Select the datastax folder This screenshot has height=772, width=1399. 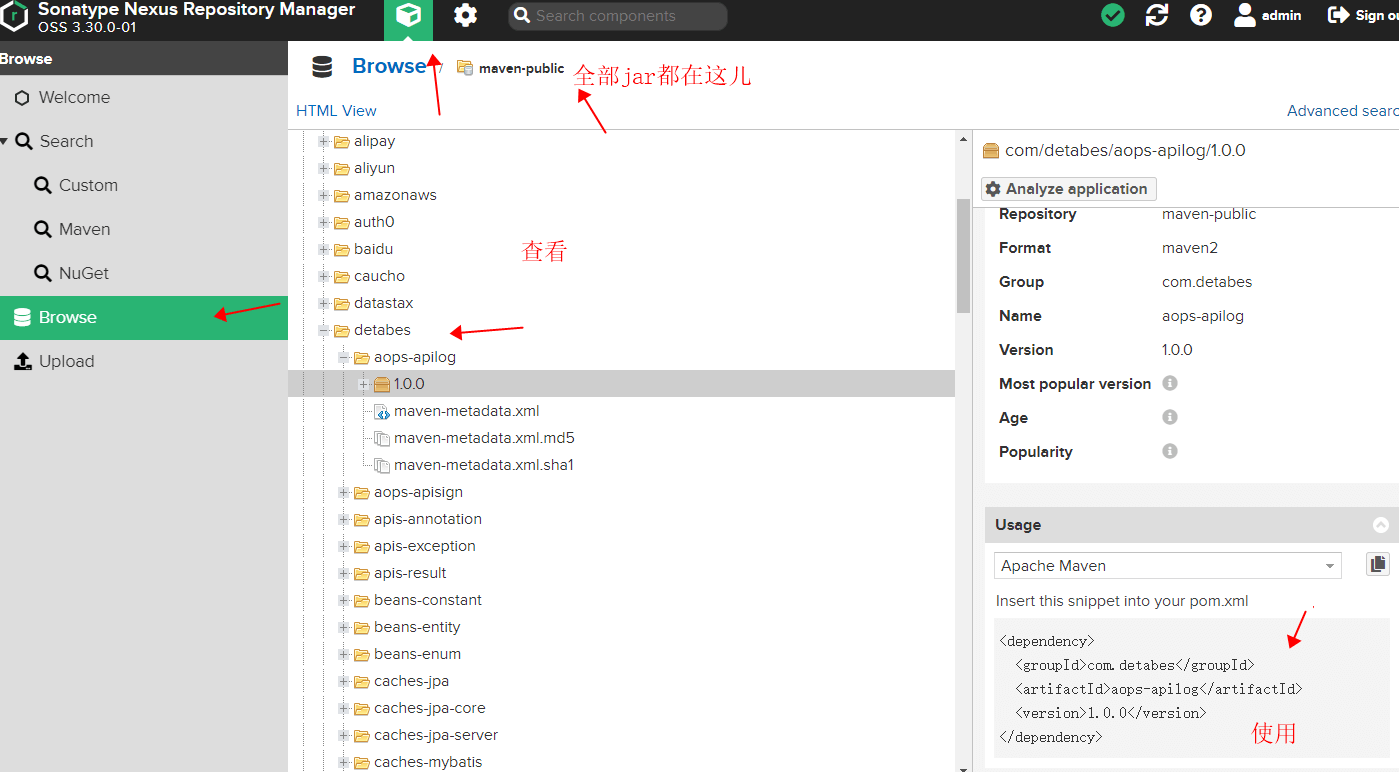pos(383,303)
